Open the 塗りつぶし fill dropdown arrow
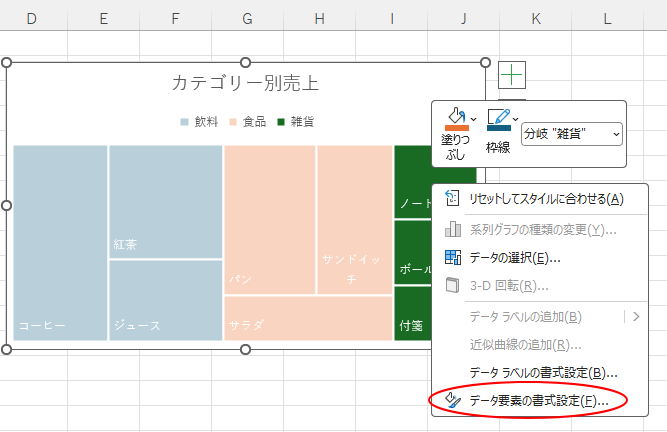The width and height of the screenshot is (667, 432). [474, 119]
